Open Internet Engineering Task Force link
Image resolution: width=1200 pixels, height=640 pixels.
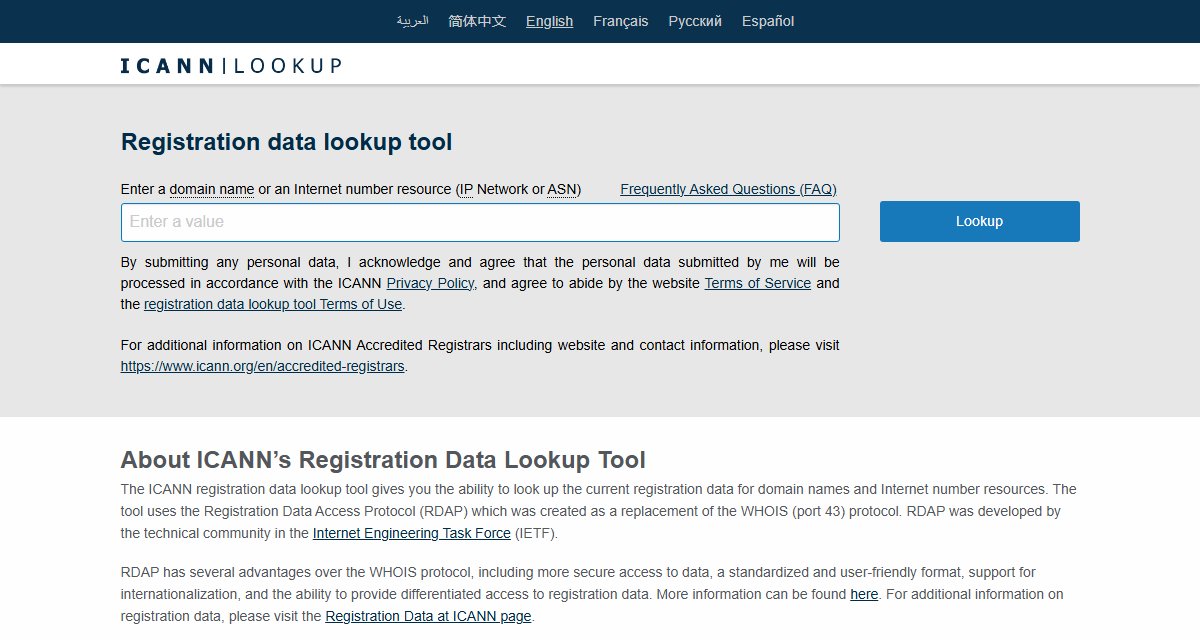pos(411,533)
